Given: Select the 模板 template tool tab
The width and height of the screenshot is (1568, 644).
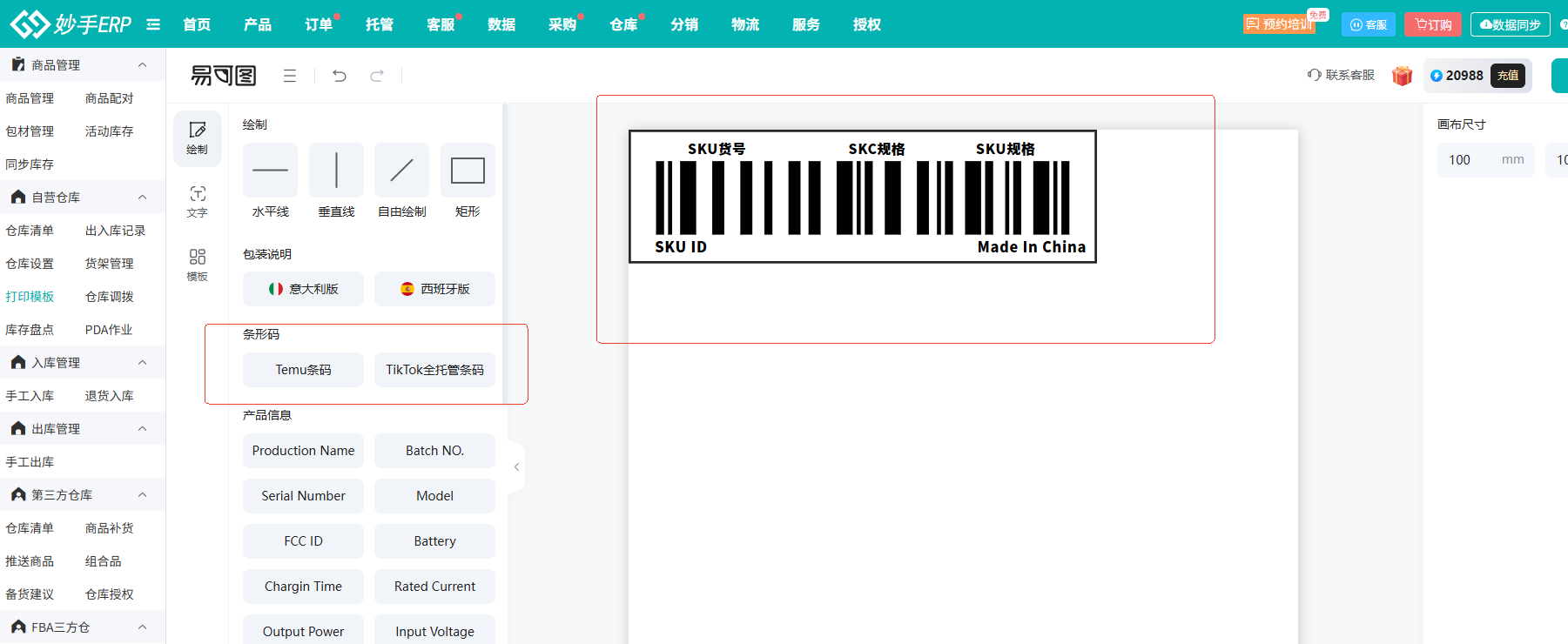Looking at the screenshot, I should pyautogui.click(x=198, y=265).
